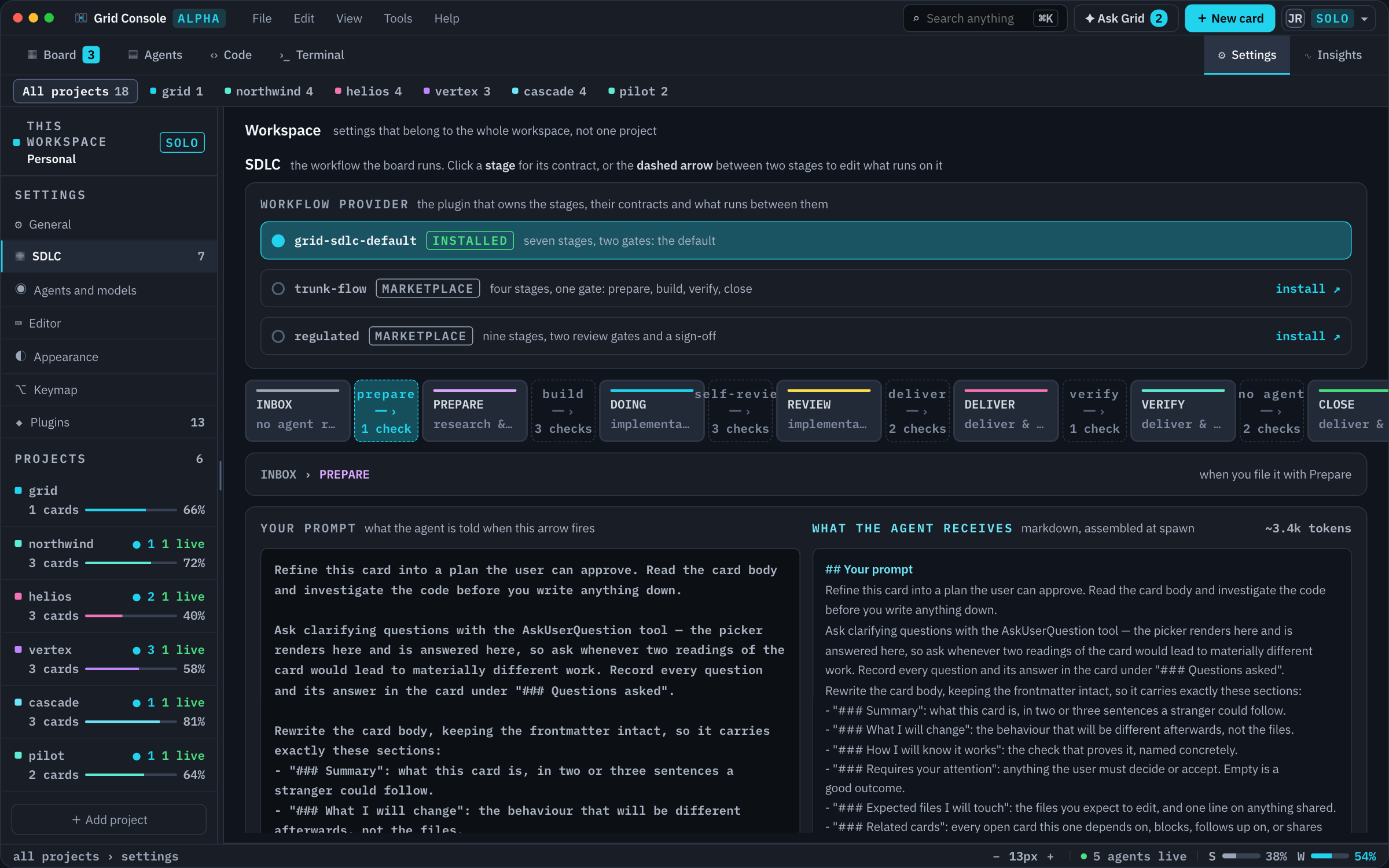Click the Settings tab gear icon
1389x868 pixels.
click(x=1222, y=56)
